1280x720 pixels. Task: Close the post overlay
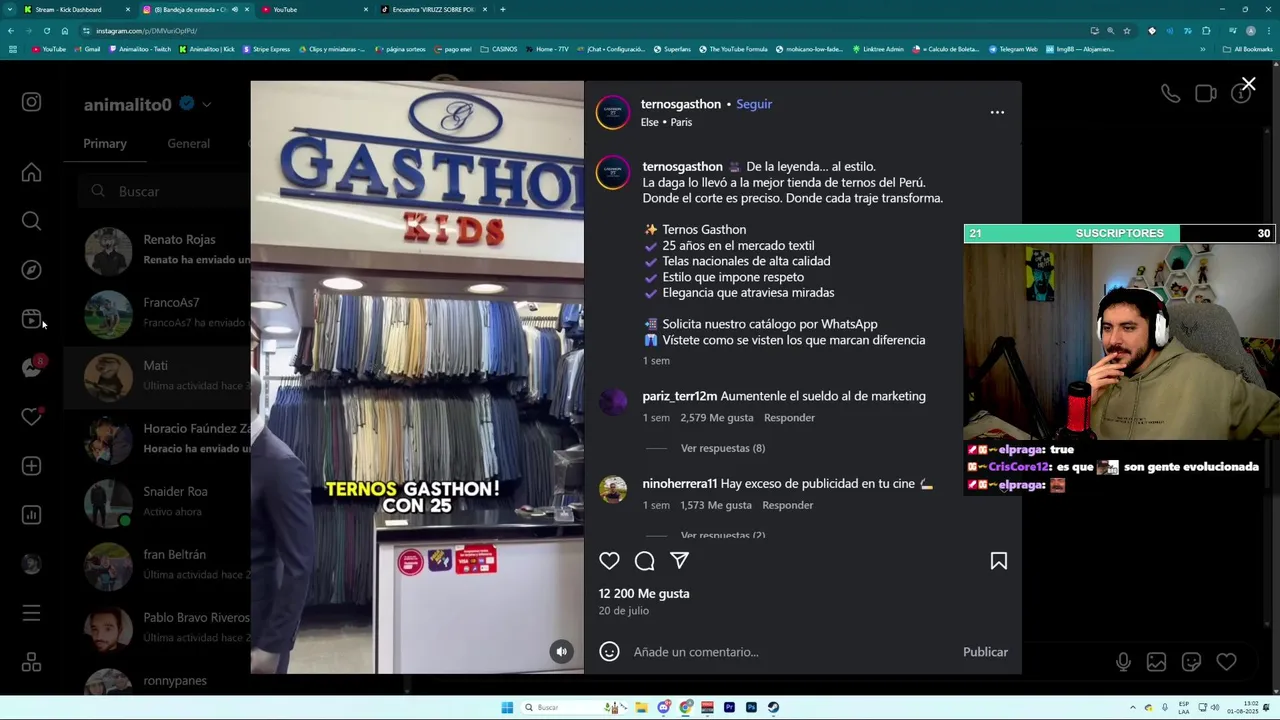1248,84
